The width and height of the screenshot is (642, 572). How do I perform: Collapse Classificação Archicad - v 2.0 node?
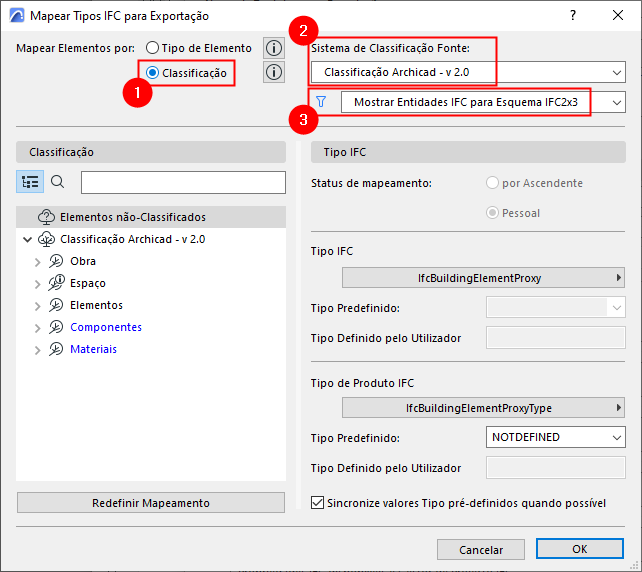click(27, 239)
